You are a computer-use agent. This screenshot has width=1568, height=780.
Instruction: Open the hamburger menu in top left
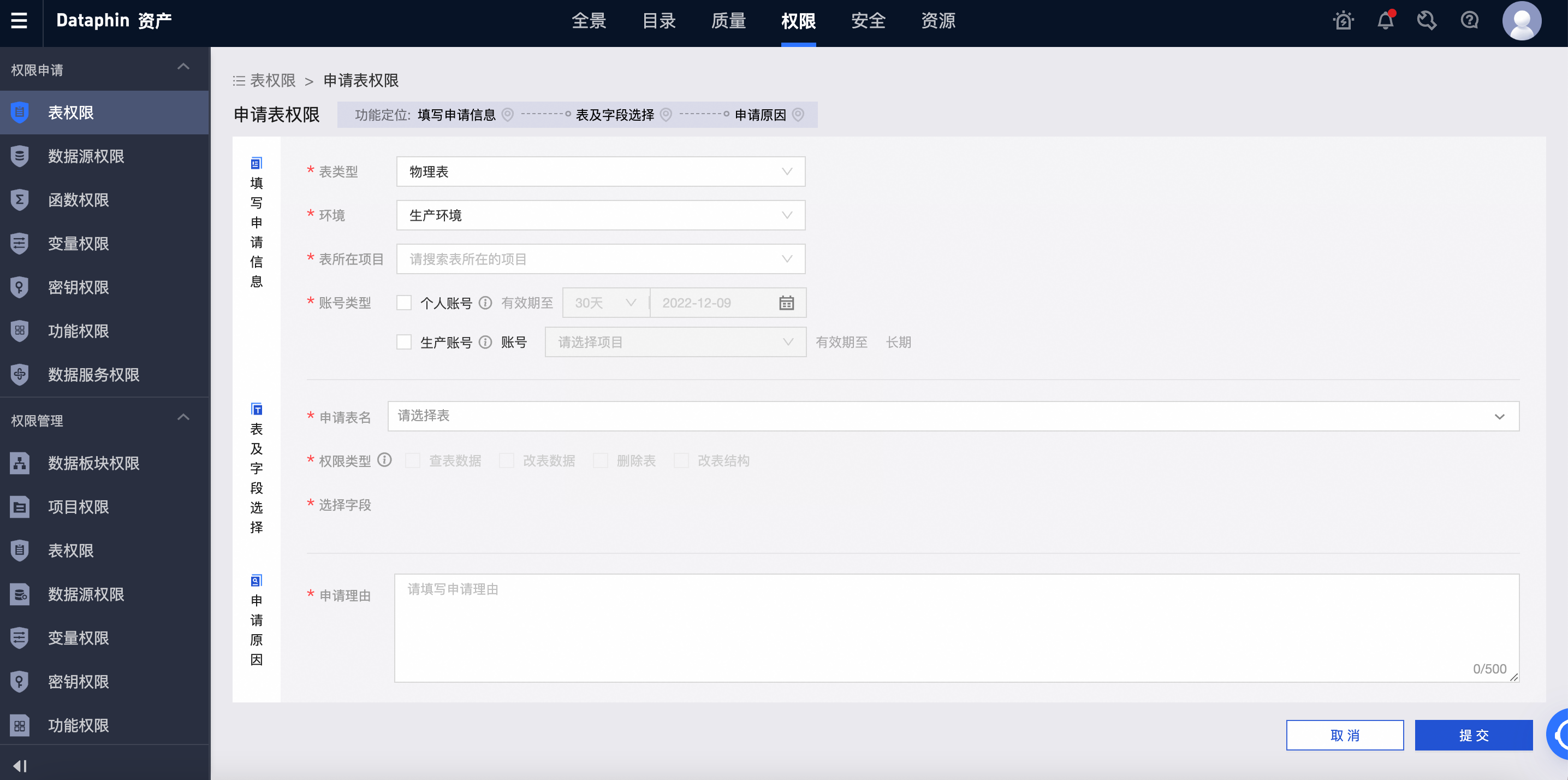click(x=19, y=20)
